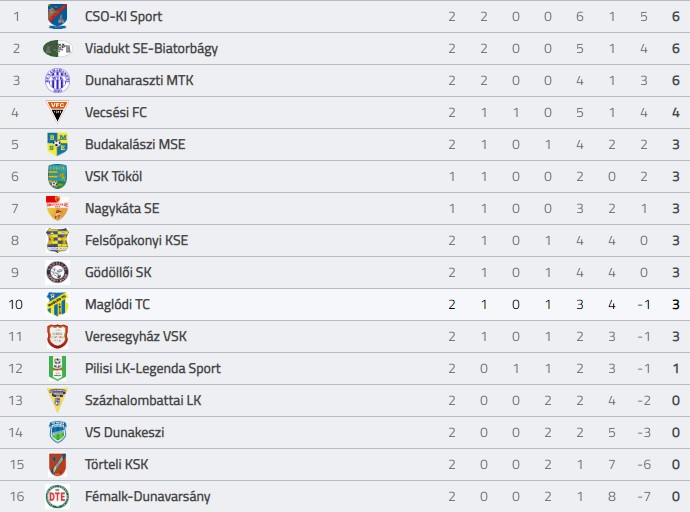Click the Gödöllői SK round emblem

tap(57, 272)
